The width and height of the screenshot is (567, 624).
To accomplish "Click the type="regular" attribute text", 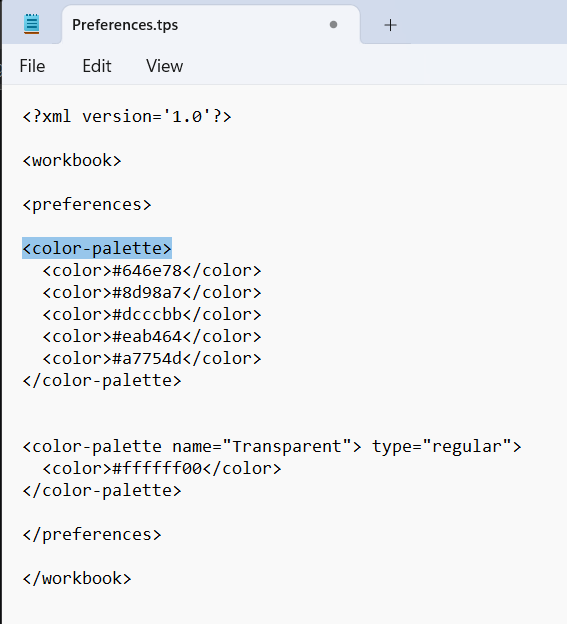I will point(441,447).
